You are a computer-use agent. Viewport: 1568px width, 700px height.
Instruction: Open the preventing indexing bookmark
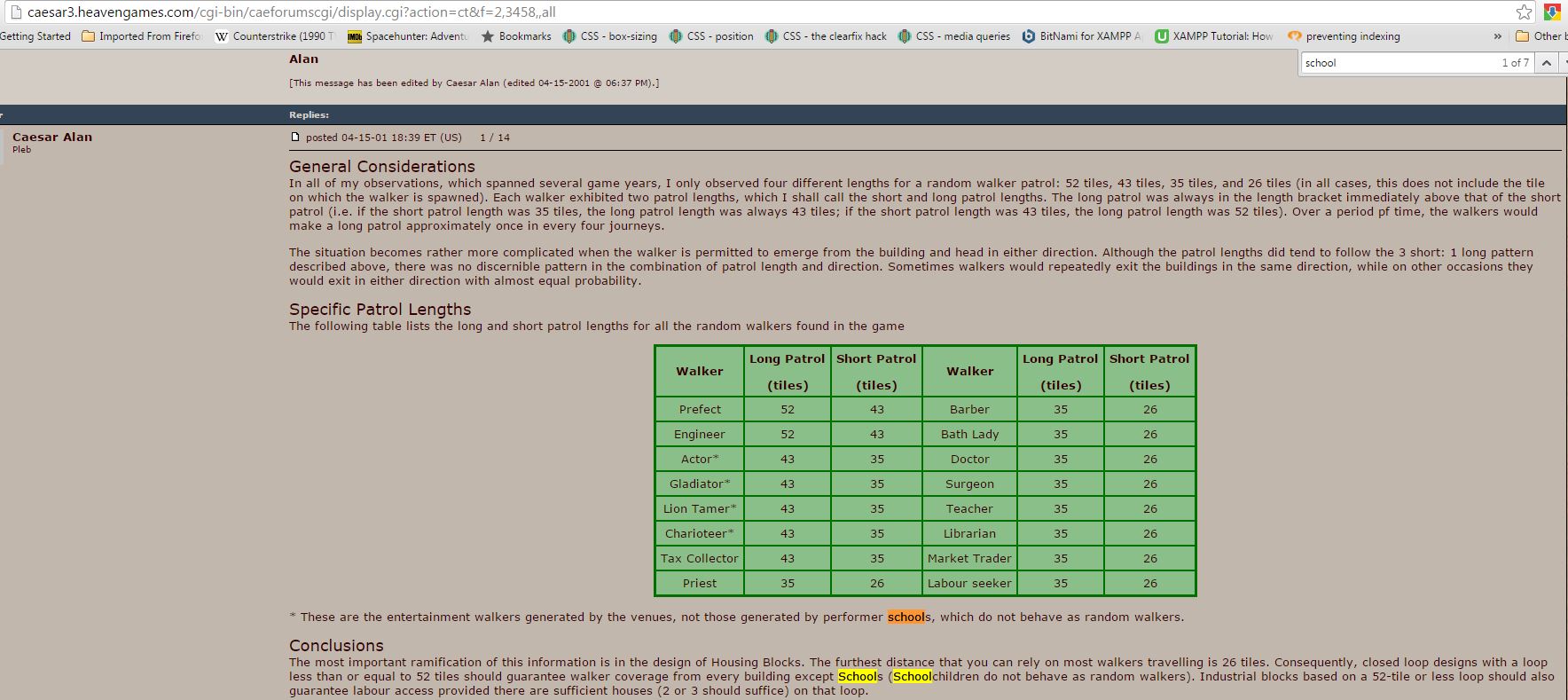coord(1344,36)
